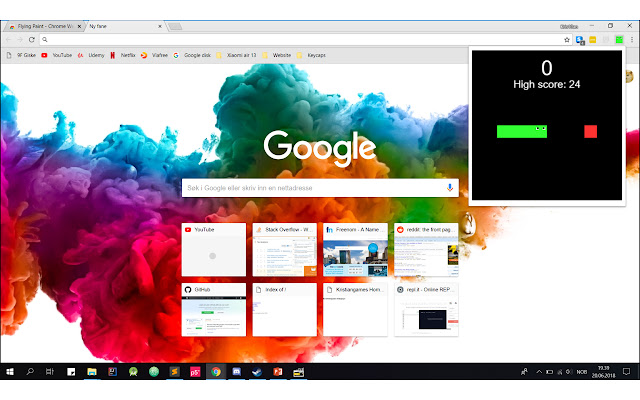Open the Index of / tile
Screen dimensions: 640x400
pos(284,309)
